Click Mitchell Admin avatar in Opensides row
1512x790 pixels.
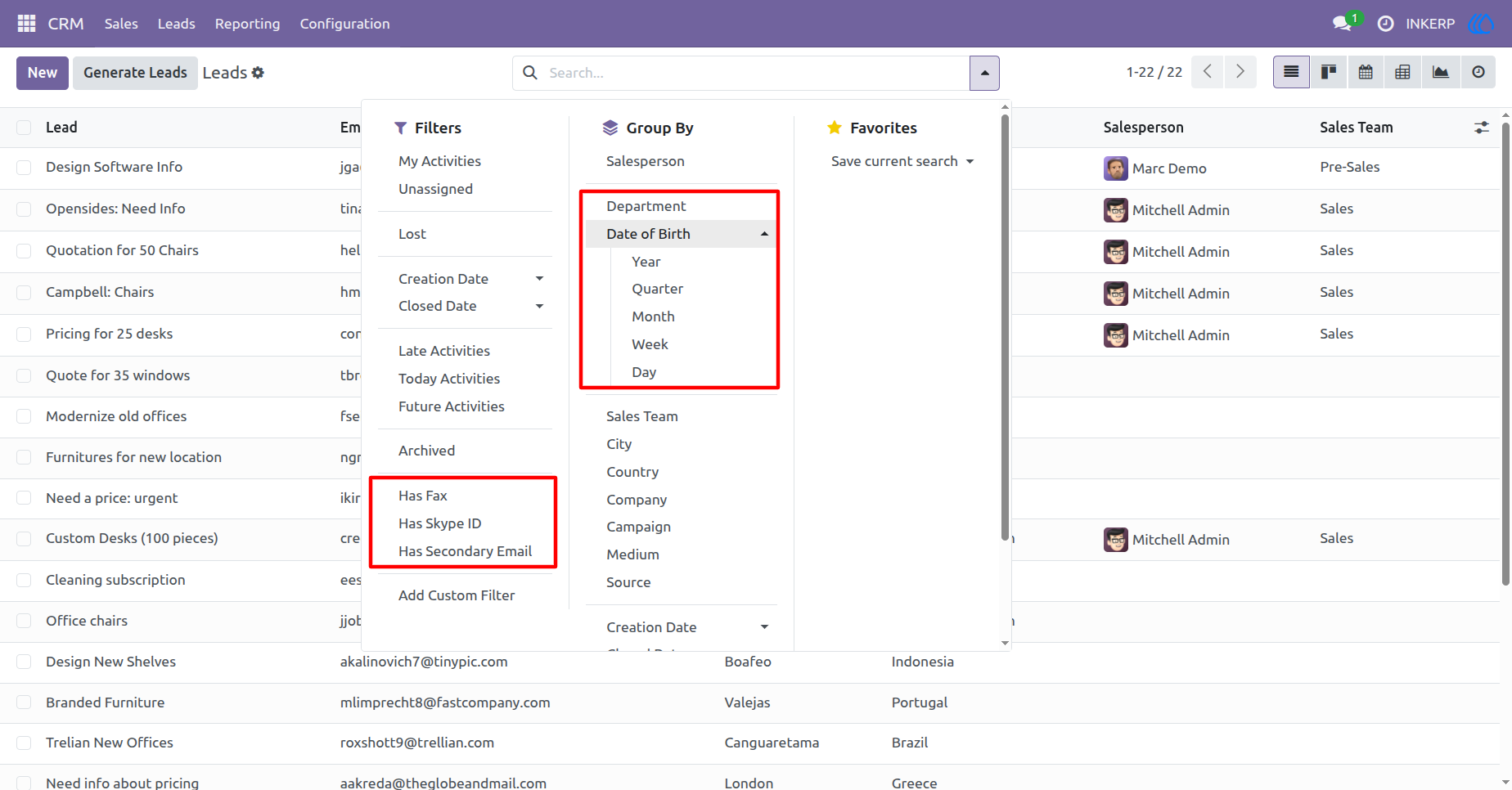click(1115, 210)
